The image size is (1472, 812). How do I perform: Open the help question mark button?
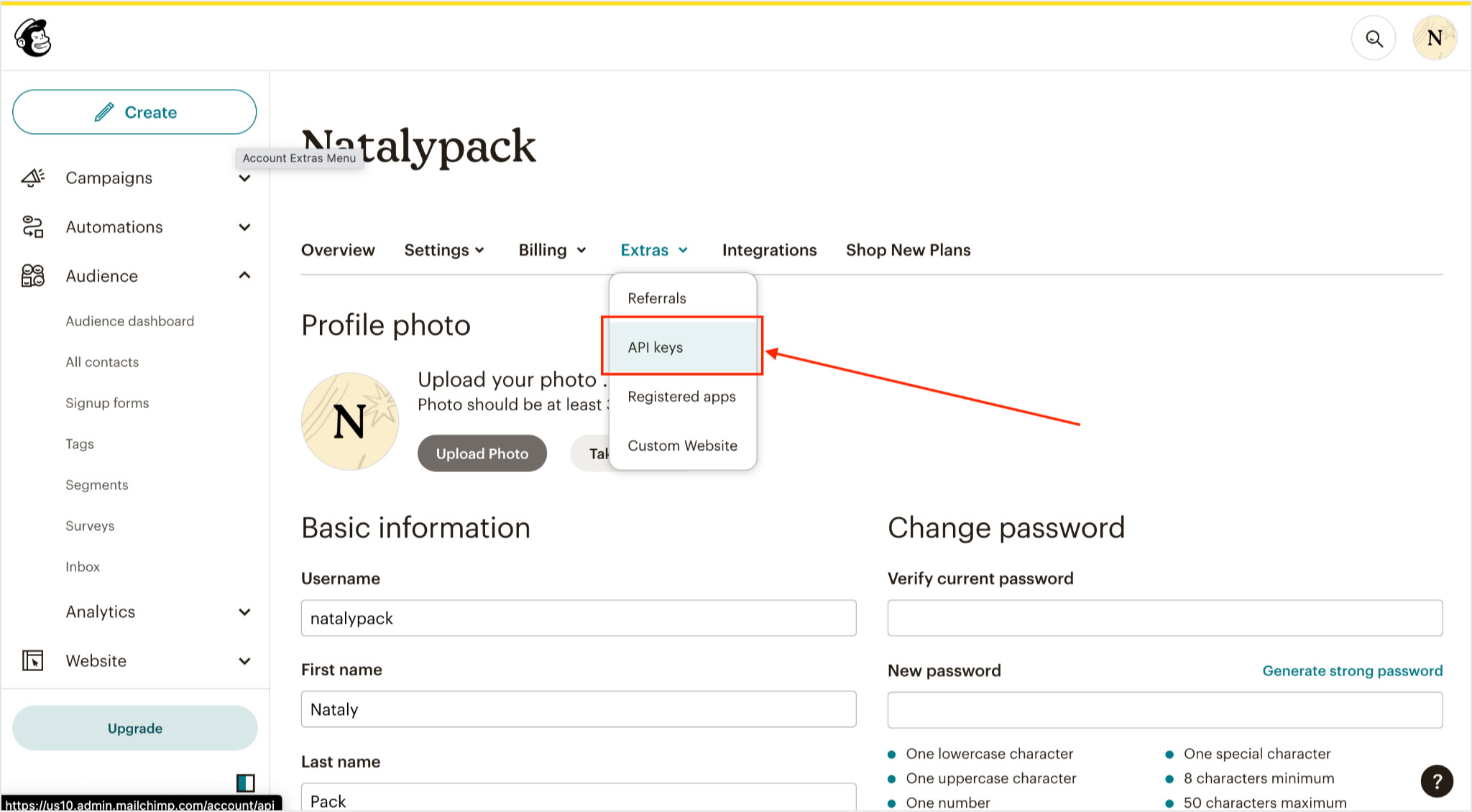coord(1437,781)
